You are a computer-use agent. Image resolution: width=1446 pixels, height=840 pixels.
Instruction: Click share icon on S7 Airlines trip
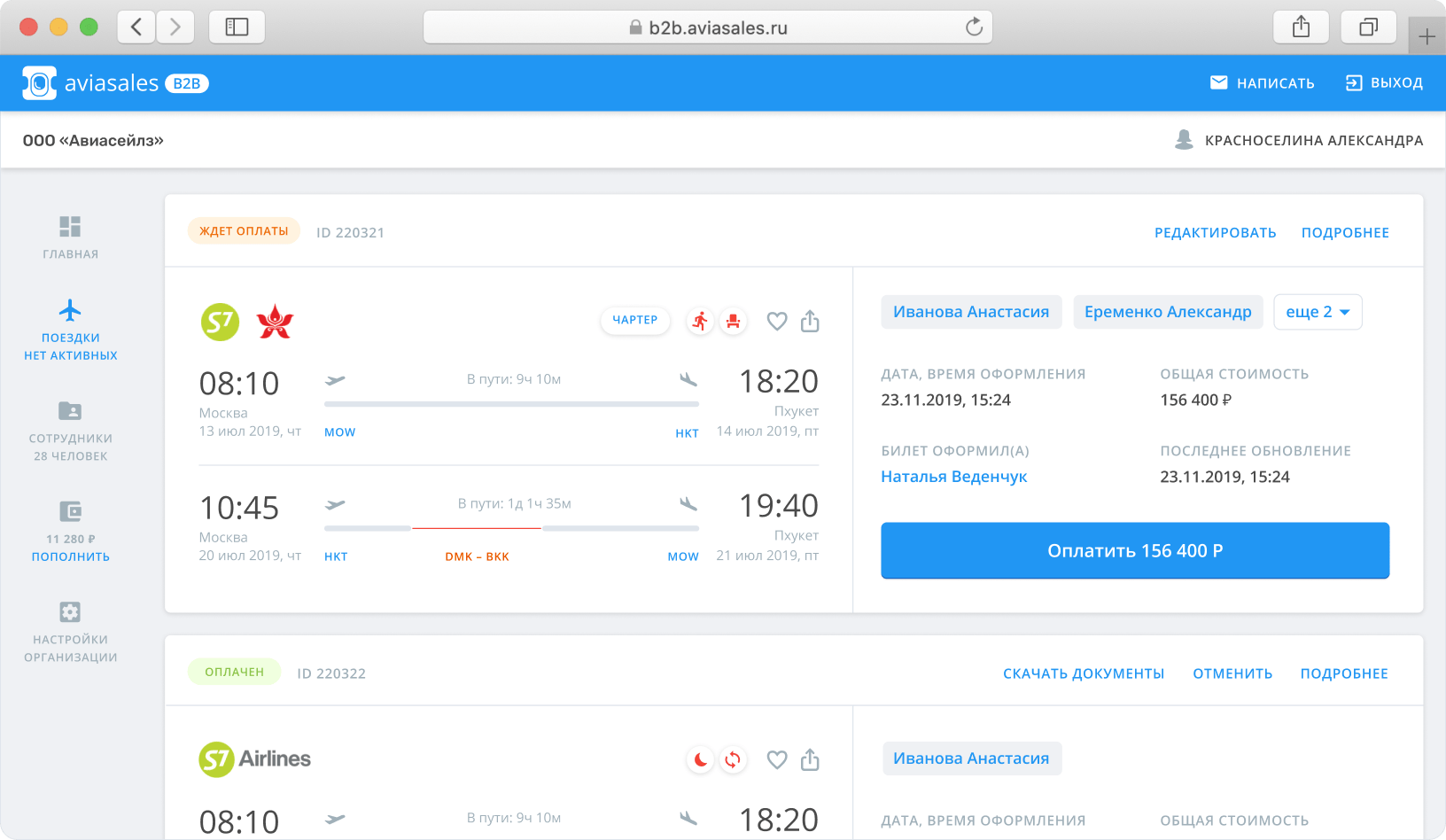tap(810, 759)
